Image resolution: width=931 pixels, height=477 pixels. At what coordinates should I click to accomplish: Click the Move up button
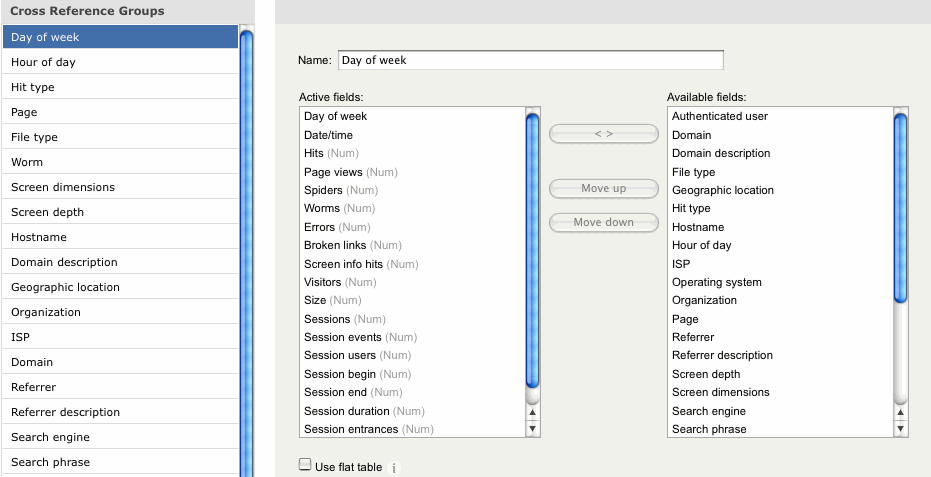coord(603,188)
